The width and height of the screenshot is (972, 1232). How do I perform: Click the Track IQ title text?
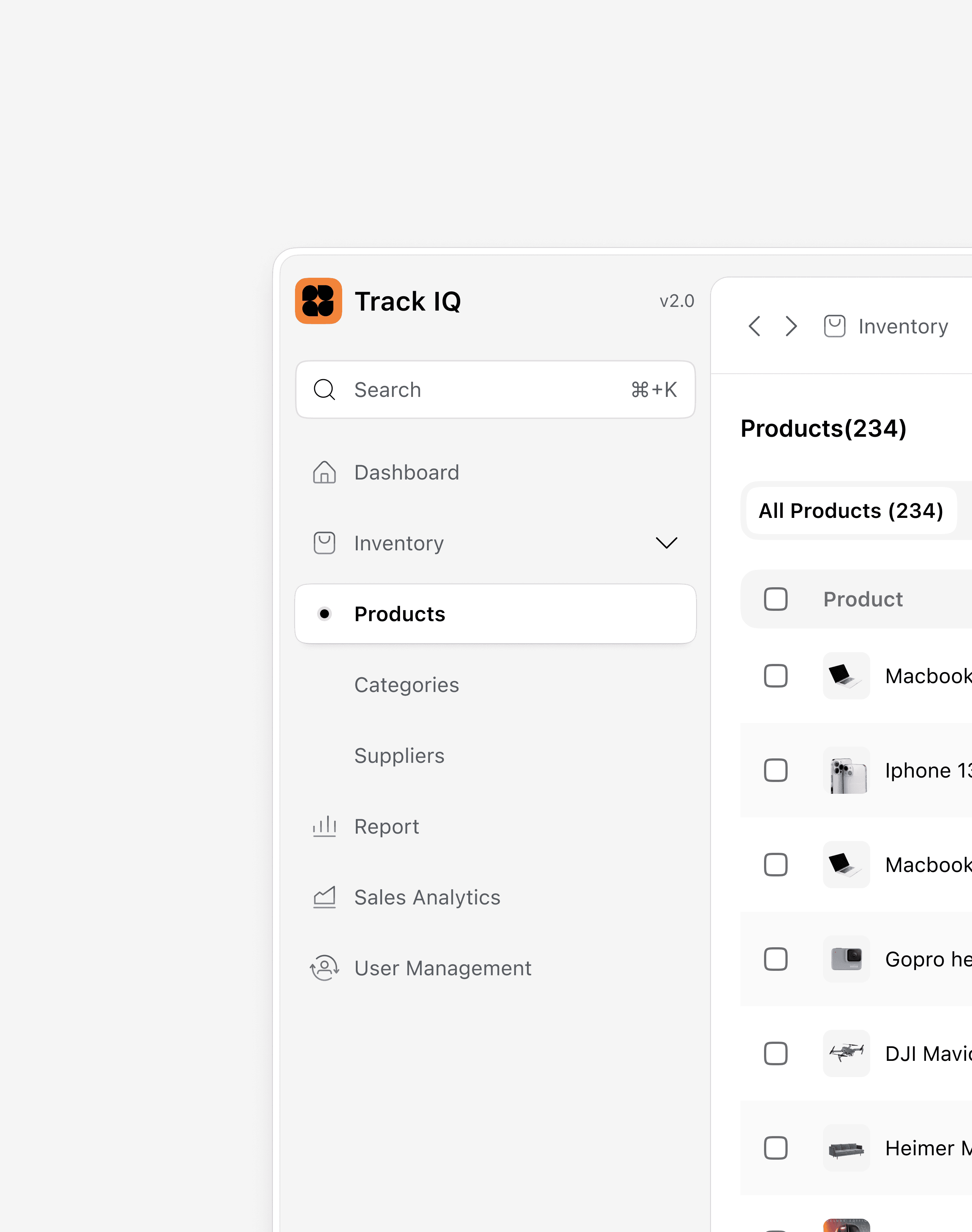coord(407,301)
